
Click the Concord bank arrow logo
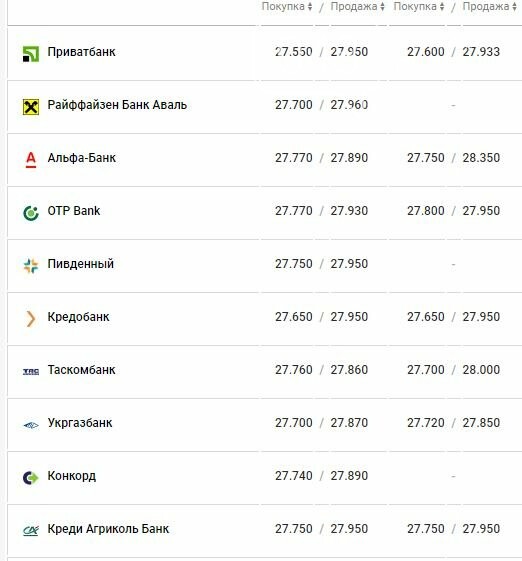pos(31,478)
